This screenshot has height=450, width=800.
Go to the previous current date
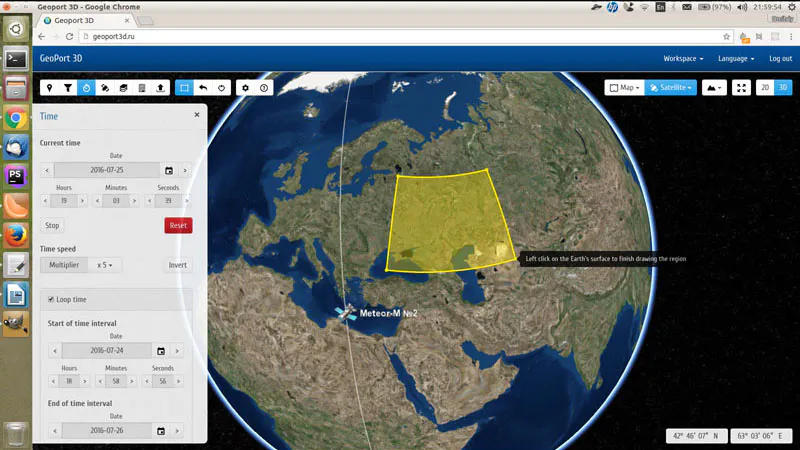point(47,170)
